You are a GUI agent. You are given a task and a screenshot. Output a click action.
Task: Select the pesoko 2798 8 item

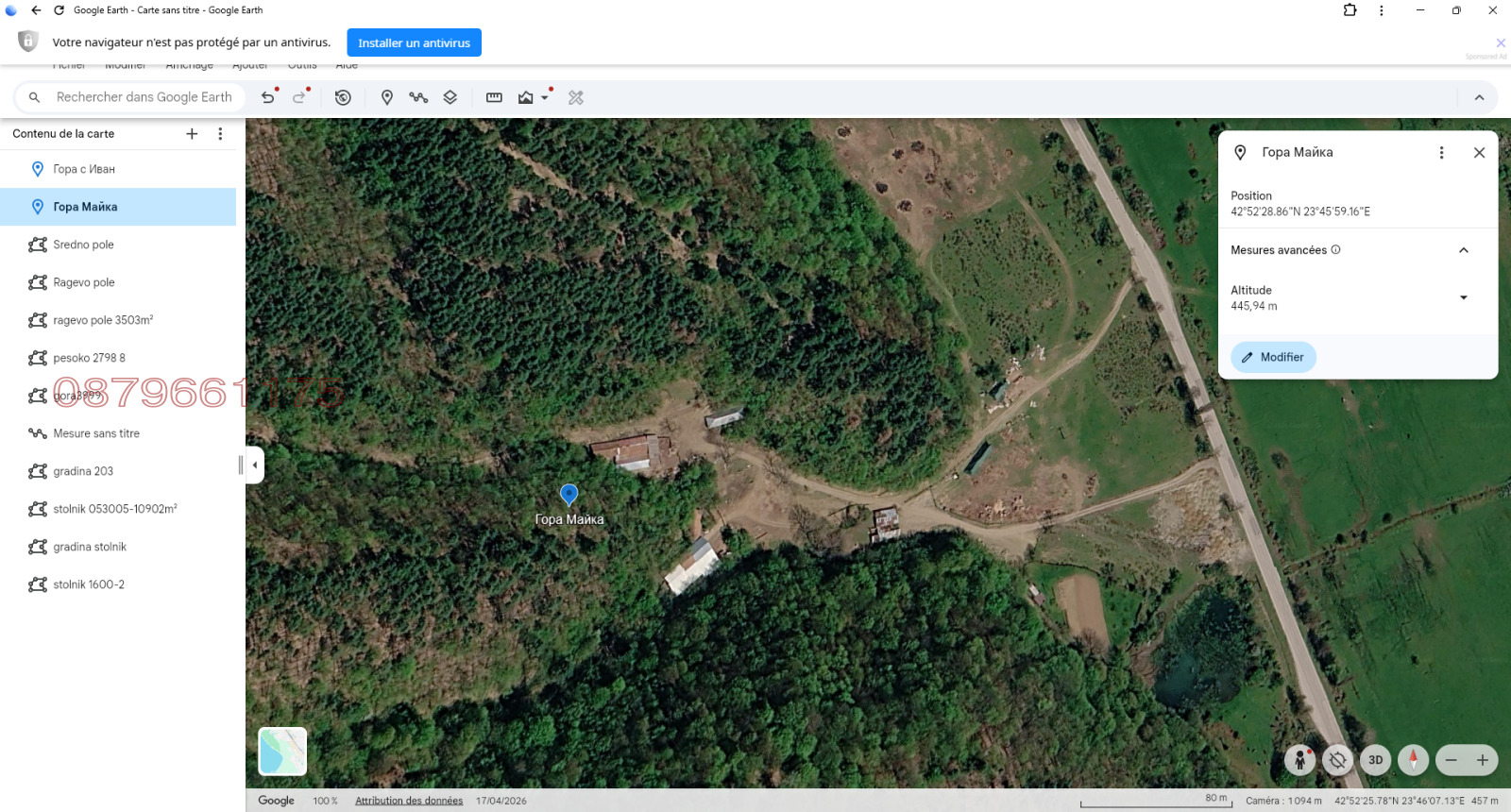pyautogui.click(x=118, y=358)
